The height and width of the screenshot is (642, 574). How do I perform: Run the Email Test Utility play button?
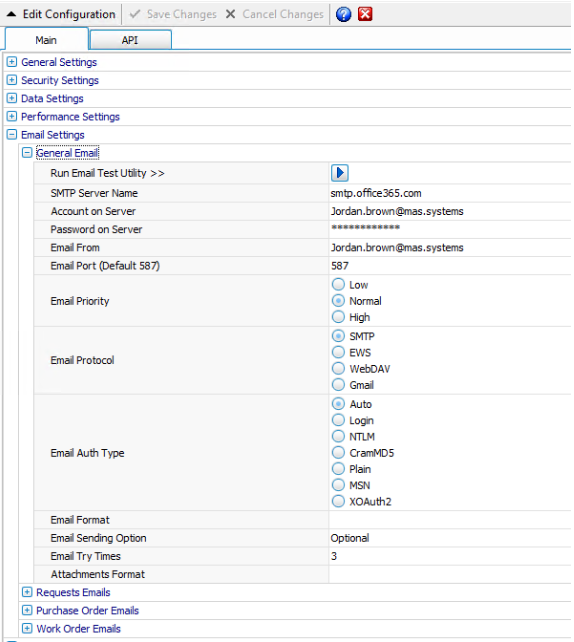[x=339, y=173]
